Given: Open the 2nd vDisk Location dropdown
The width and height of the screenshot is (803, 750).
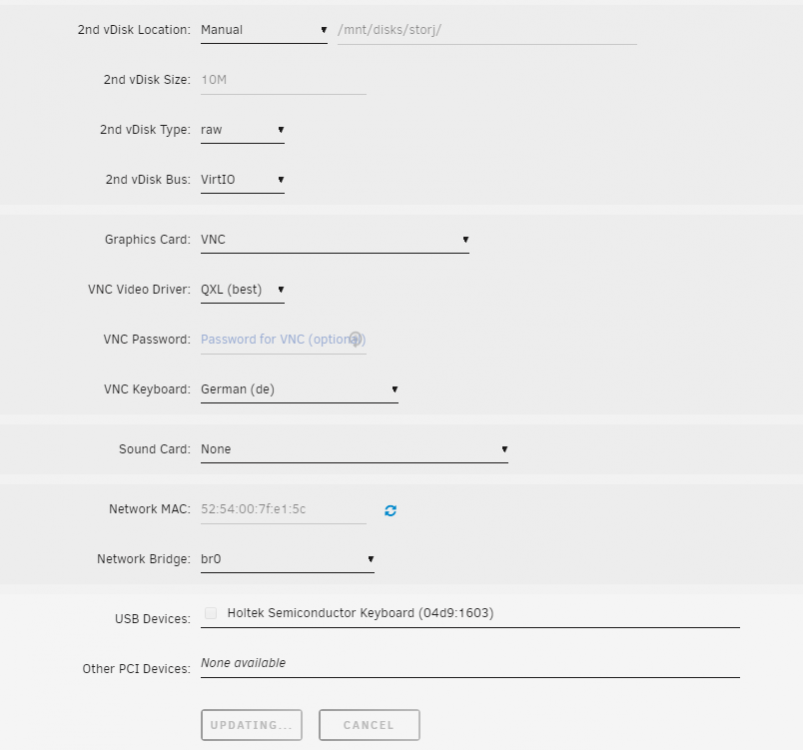Looking at the screenshot, I should [264, 30].
